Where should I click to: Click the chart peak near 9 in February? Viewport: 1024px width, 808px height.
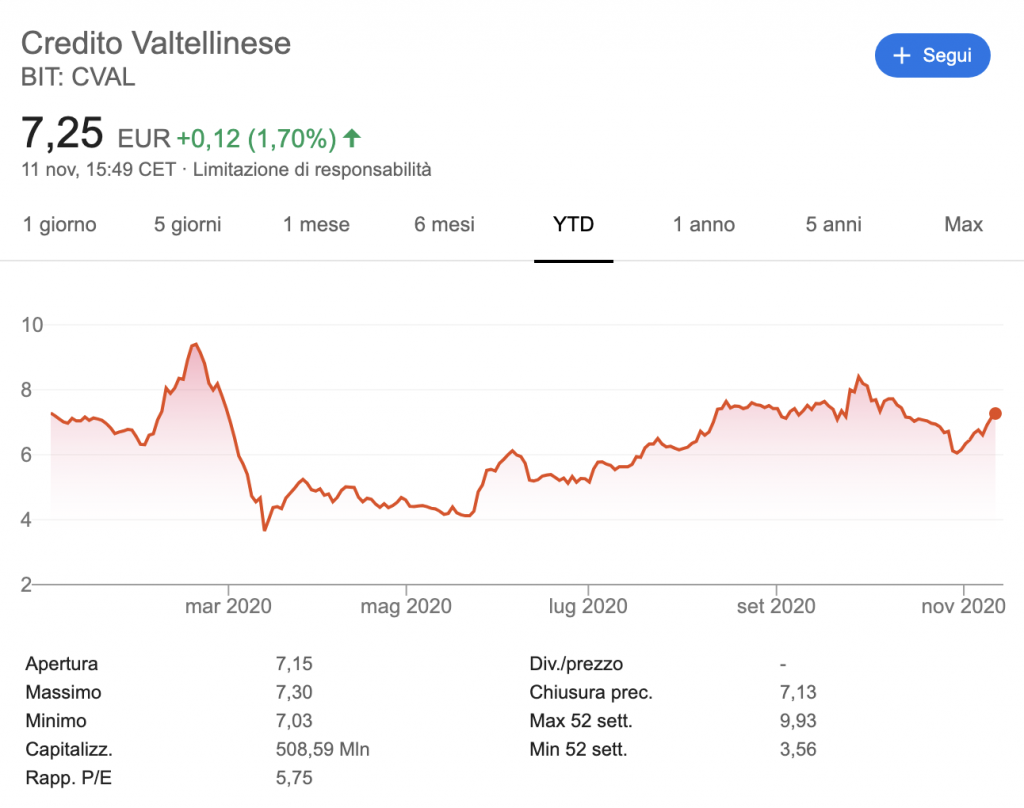click(x=194, y=345)
